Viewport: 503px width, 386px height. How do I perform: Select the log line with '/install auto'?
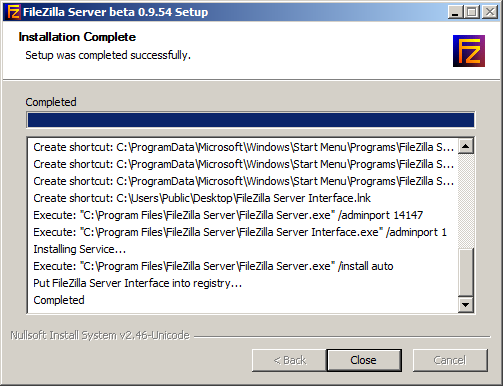point(213,266)
